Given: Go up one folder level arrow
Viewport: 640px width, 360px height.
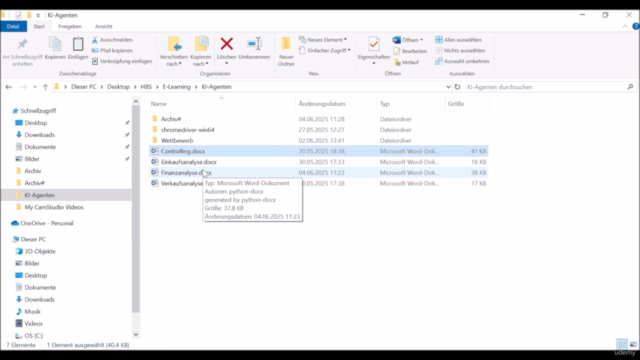Looking at the screenshot, I should pos(45,87).
